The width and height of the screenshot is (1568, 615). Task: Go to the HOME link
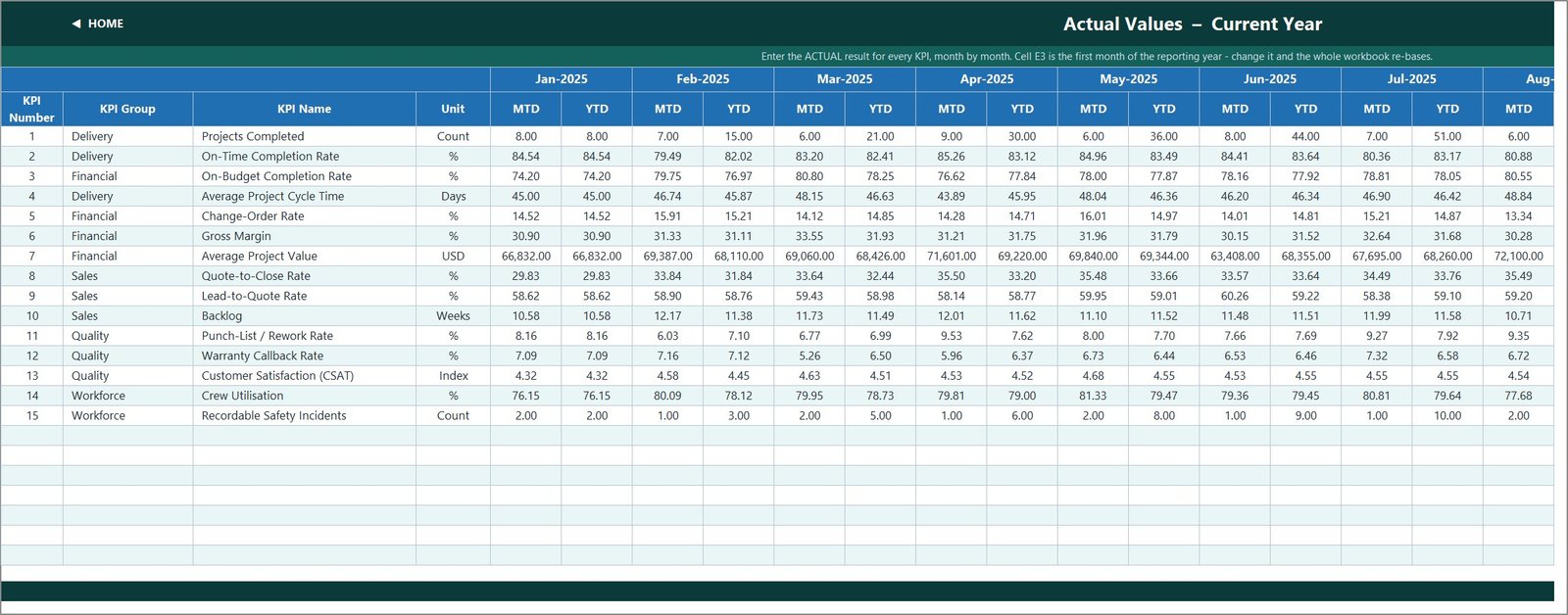(106, 24)
